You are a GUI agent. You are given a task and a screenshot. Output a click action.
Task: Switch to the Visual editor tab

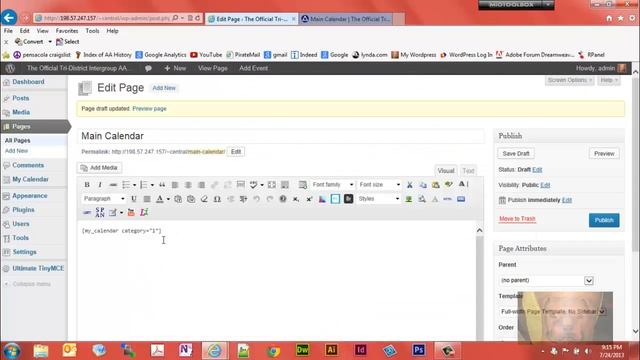(x=446, y=171)
